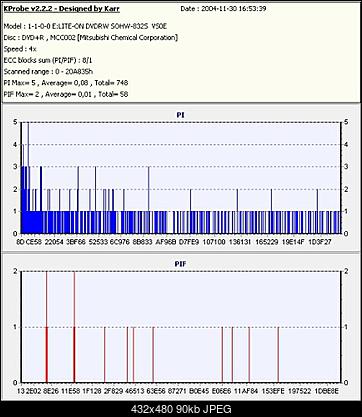This screenshot has height=417, width=362.
Task: Click the PIF spike above the 11E58 label
Action: 74,327
